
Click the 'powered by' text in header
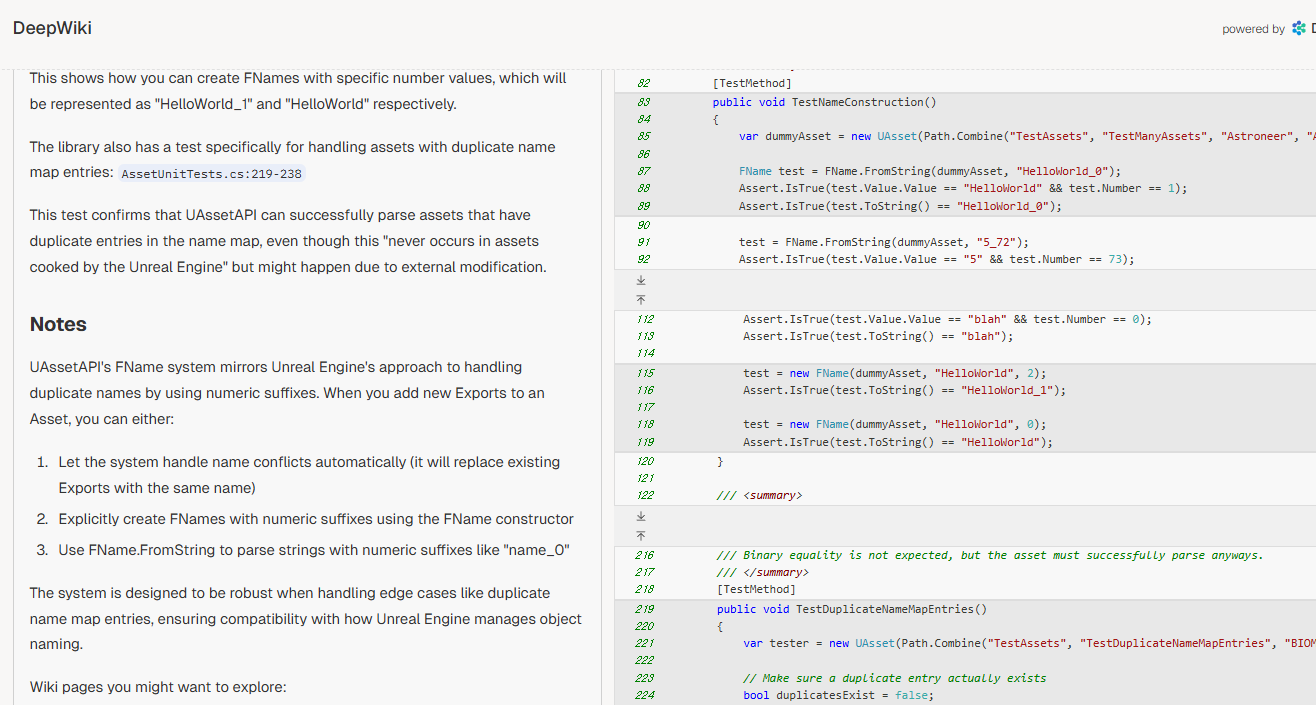(x=1253, y=29)
